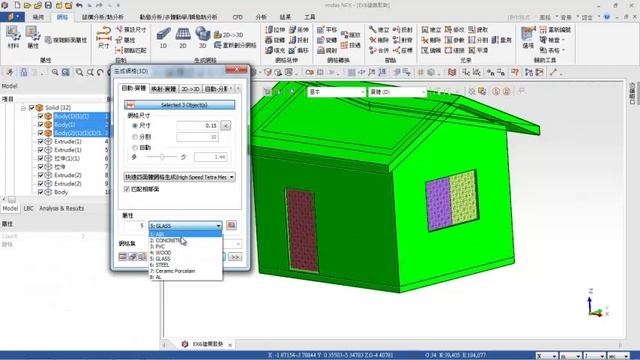This screenshot has height=360, width=640.
Task: Click the save disk icon in title bar
Action: coord(48,5)
